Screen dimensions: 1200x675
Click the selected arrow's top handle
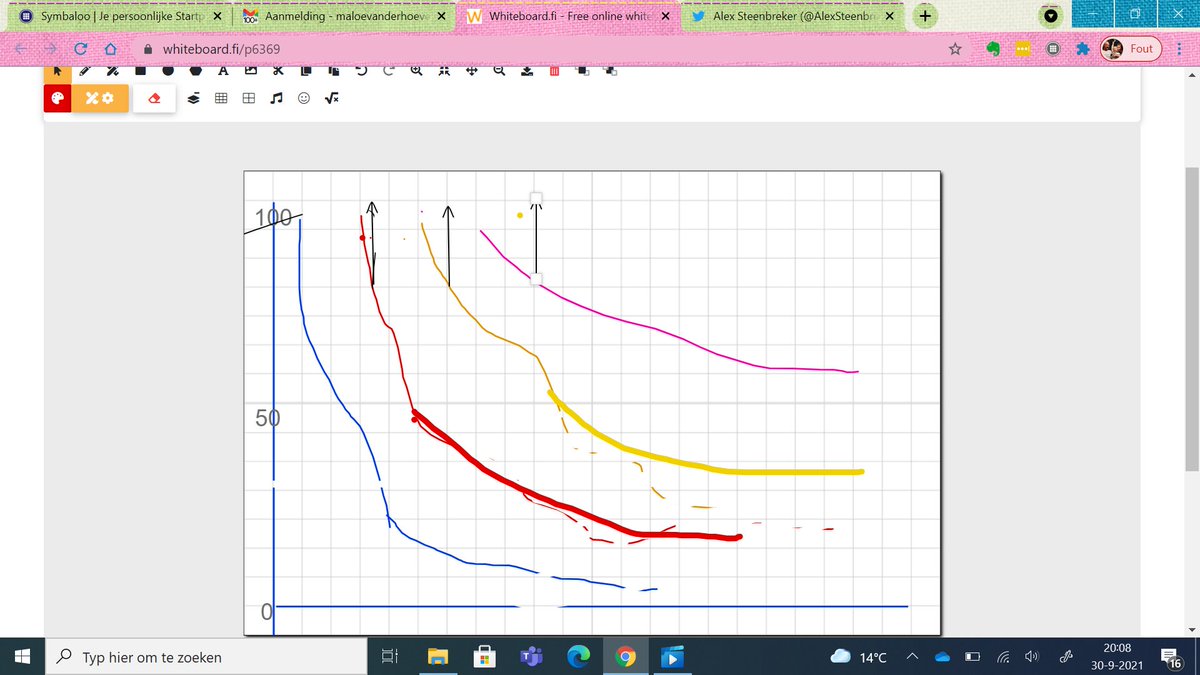536,197
